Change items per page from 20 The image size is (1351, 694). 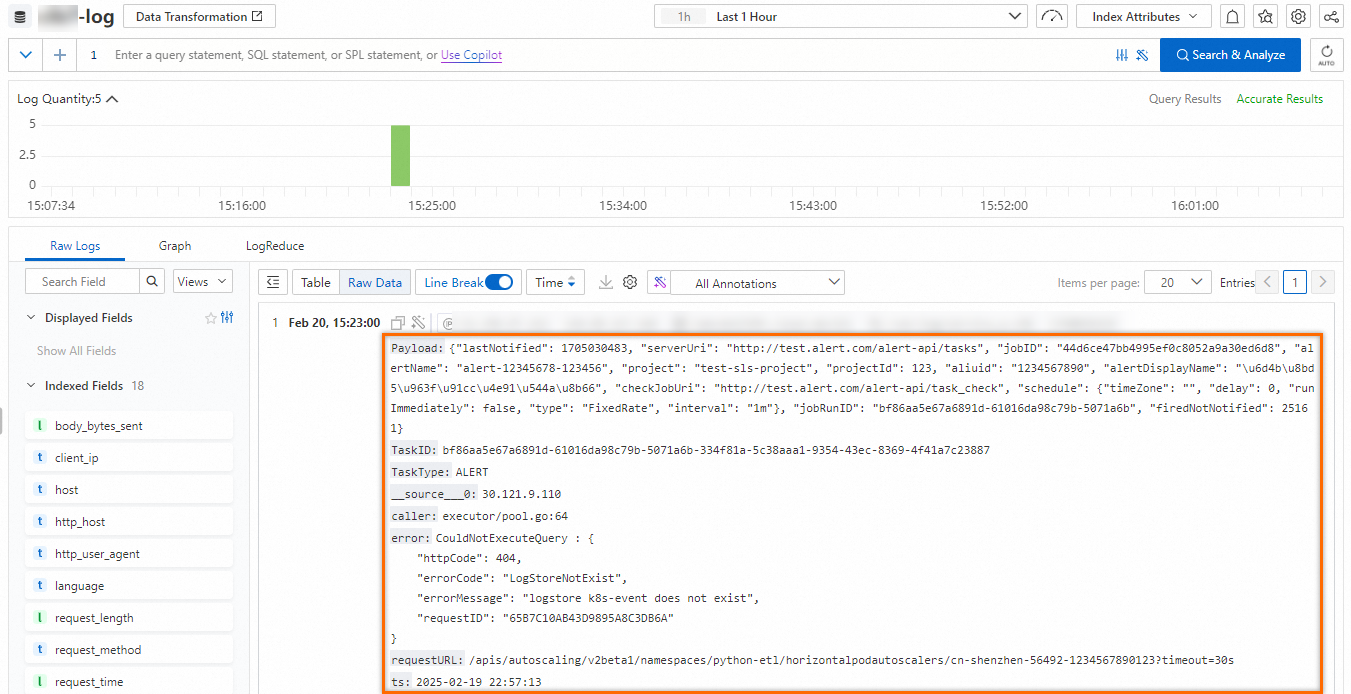click(x=1177, y=282)
